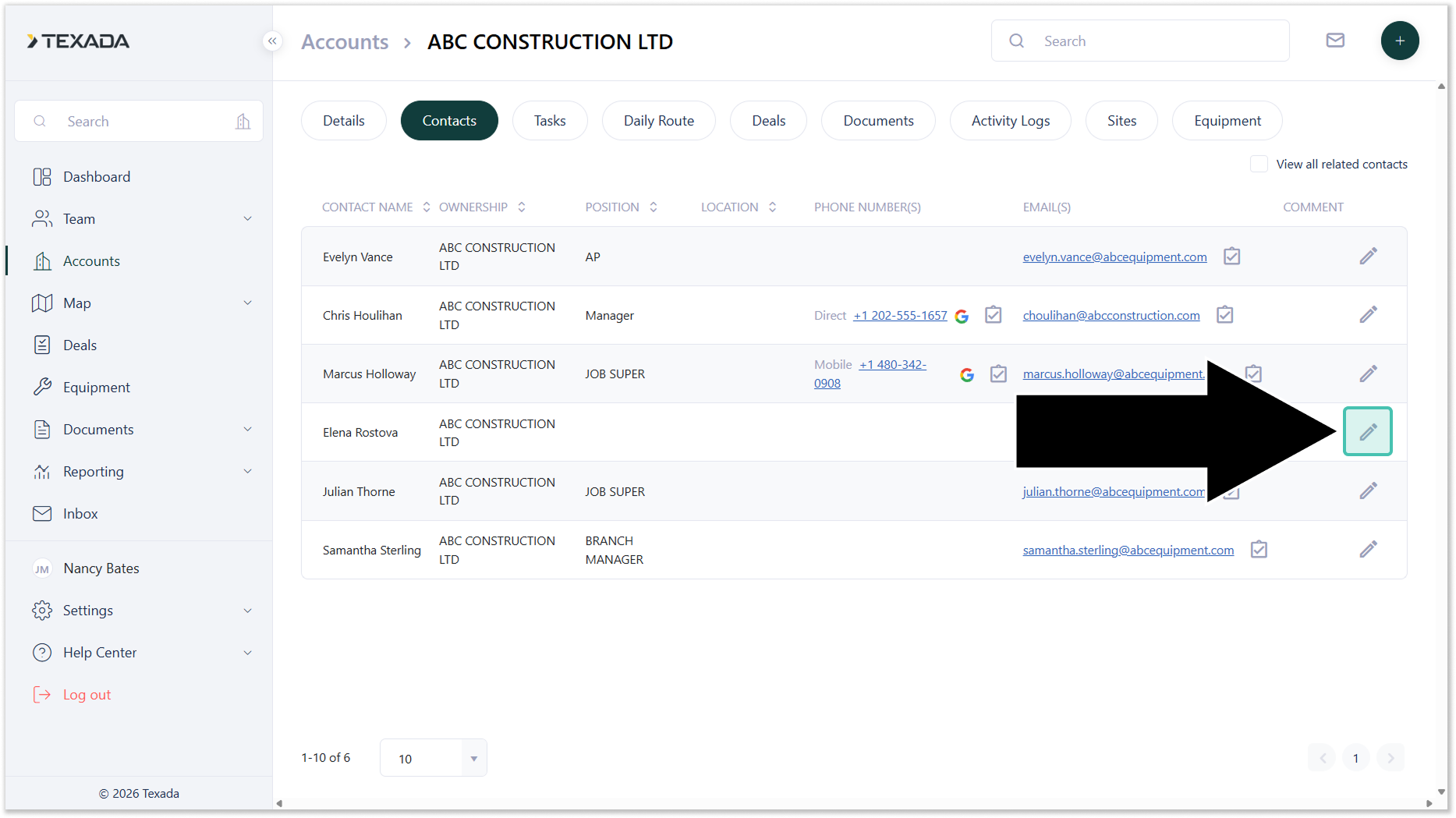1456x818 pixels.
Task: Edit Marcus Holloway contact with pencil icon
Action: coord(1368,374)
